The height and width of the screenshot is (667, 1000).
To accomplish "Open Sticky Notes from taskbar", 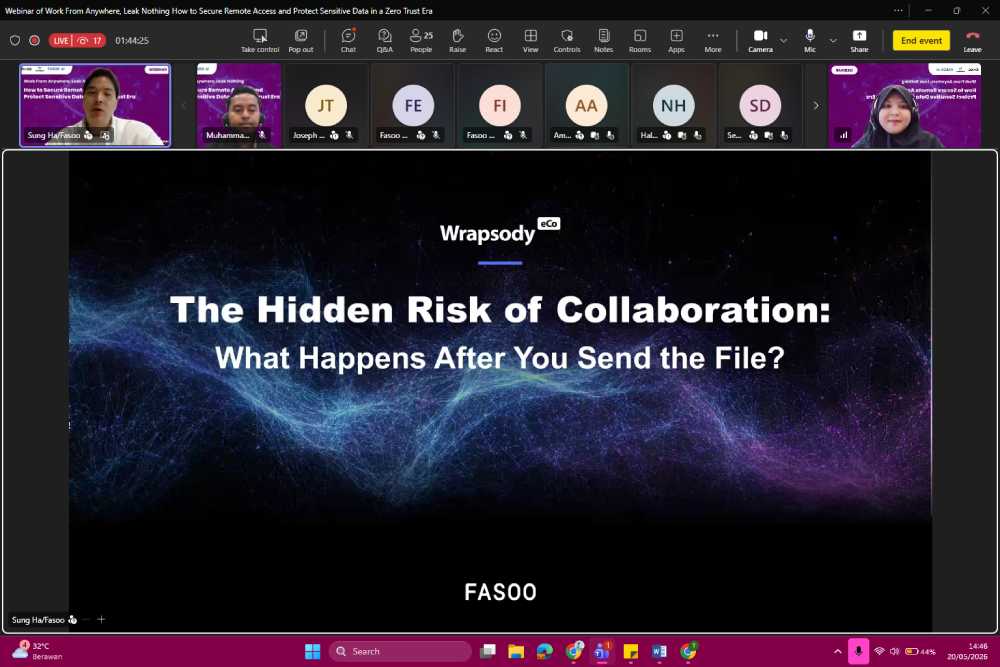I will [631, 651].
